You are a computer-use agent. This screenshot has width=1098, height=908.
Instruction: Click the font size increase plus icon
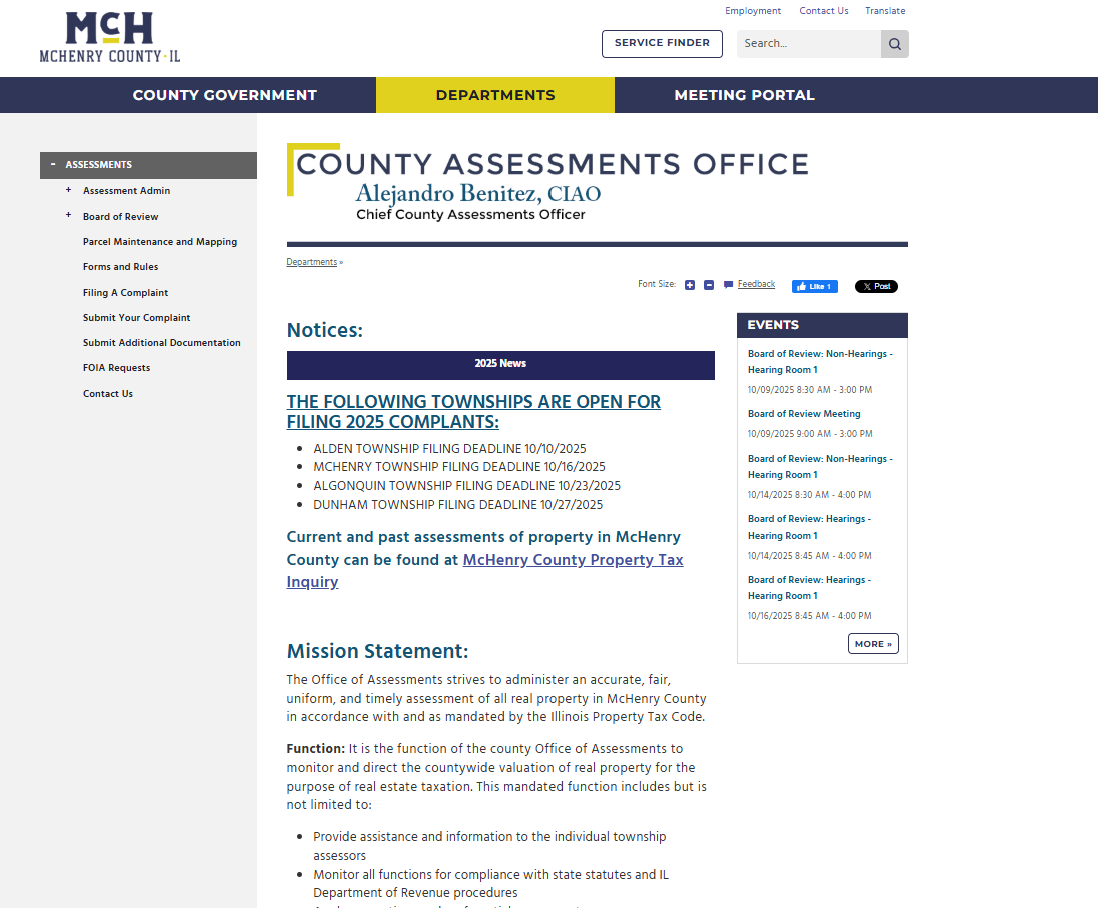click(690, 285)
